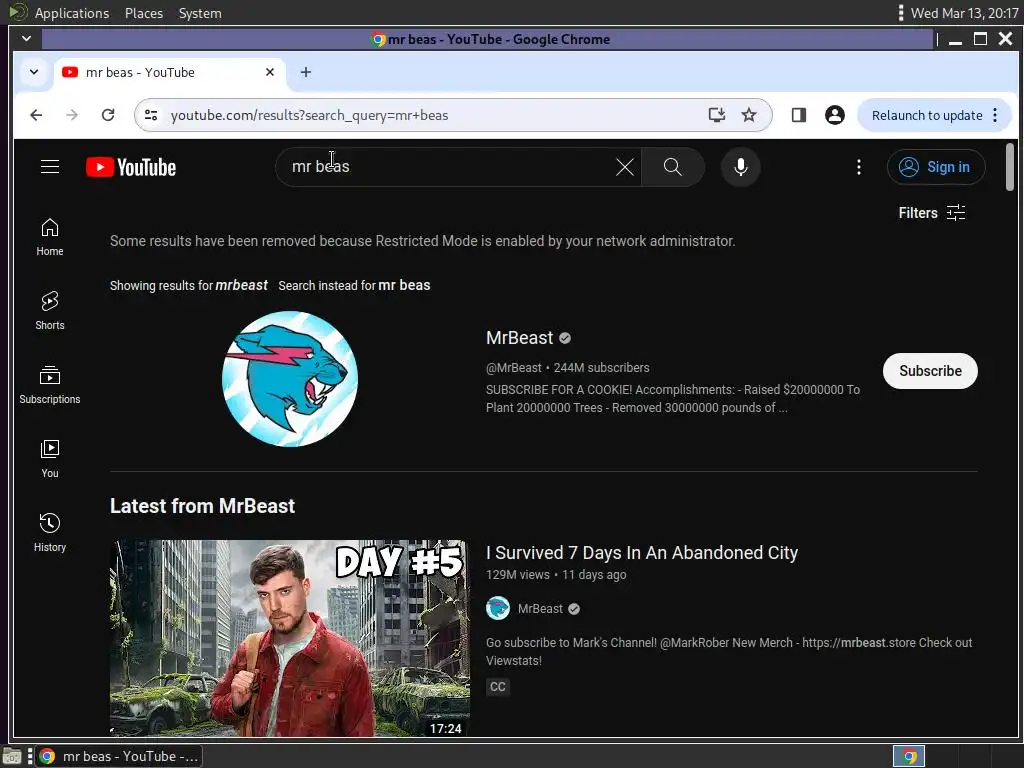Click the YouTube logo
1024x768 pixels.
coord(131,167)
